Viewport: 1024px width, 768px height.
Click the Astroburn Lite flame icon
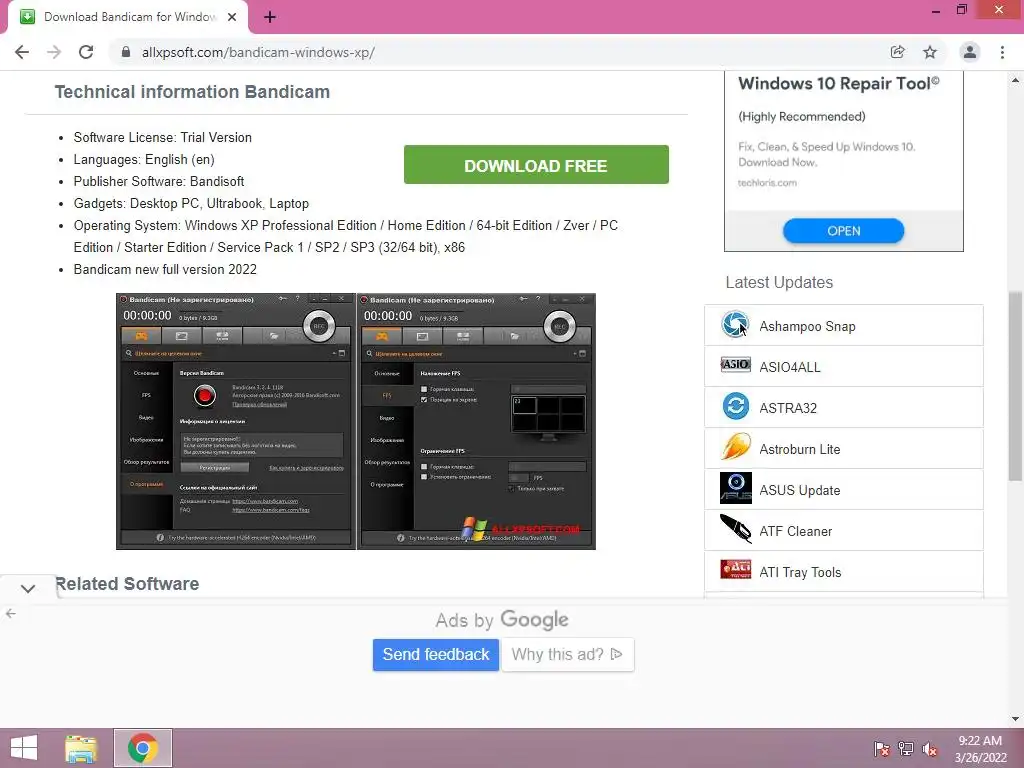[x=735, y=447]
